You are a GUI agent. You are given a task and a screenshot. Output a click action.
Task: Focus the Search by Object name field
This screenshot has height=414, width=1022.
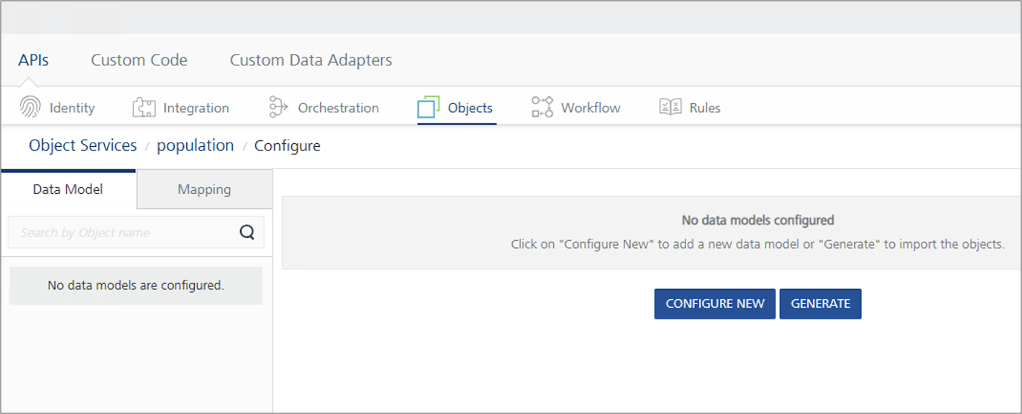tap(120, 233)
